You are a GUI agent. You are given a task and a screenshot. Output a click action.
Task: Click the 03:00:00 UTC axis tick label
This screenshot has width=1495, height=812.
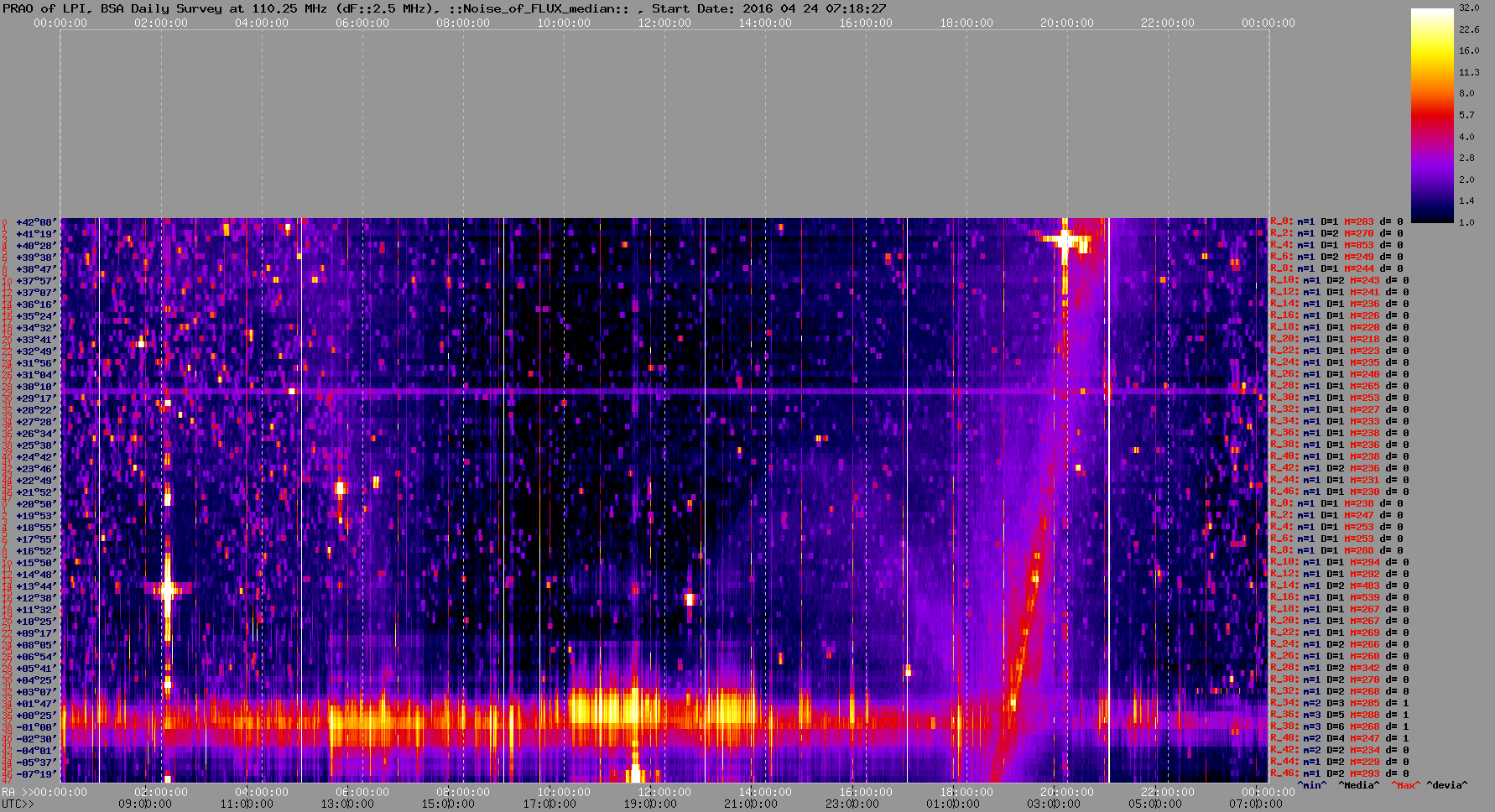[x=1054, y=804]
